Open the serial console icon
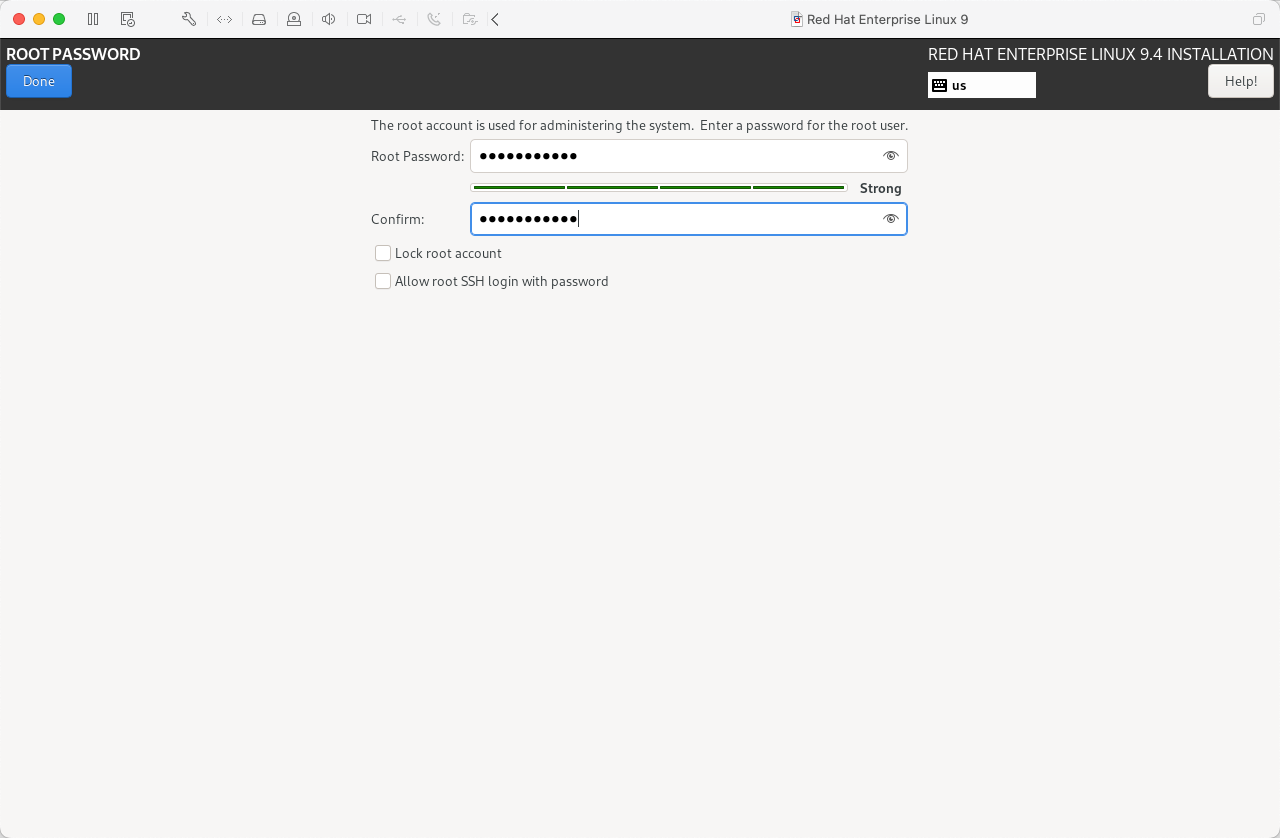The width and height of the screenshot is (1280, 838). click(224, 19)
